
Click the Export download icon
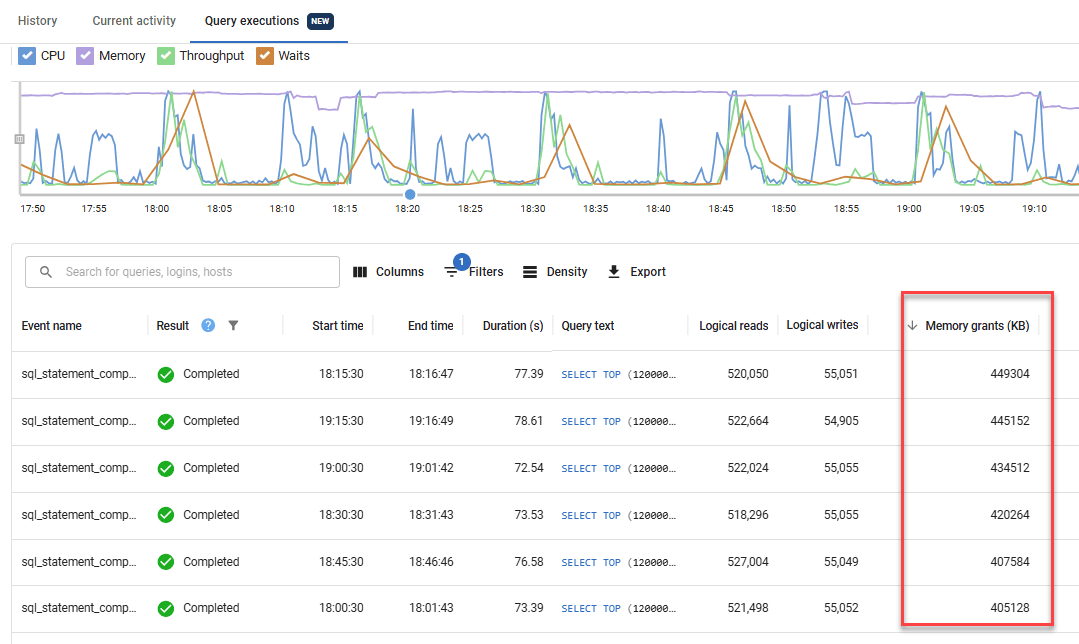(x=613, y=271)
